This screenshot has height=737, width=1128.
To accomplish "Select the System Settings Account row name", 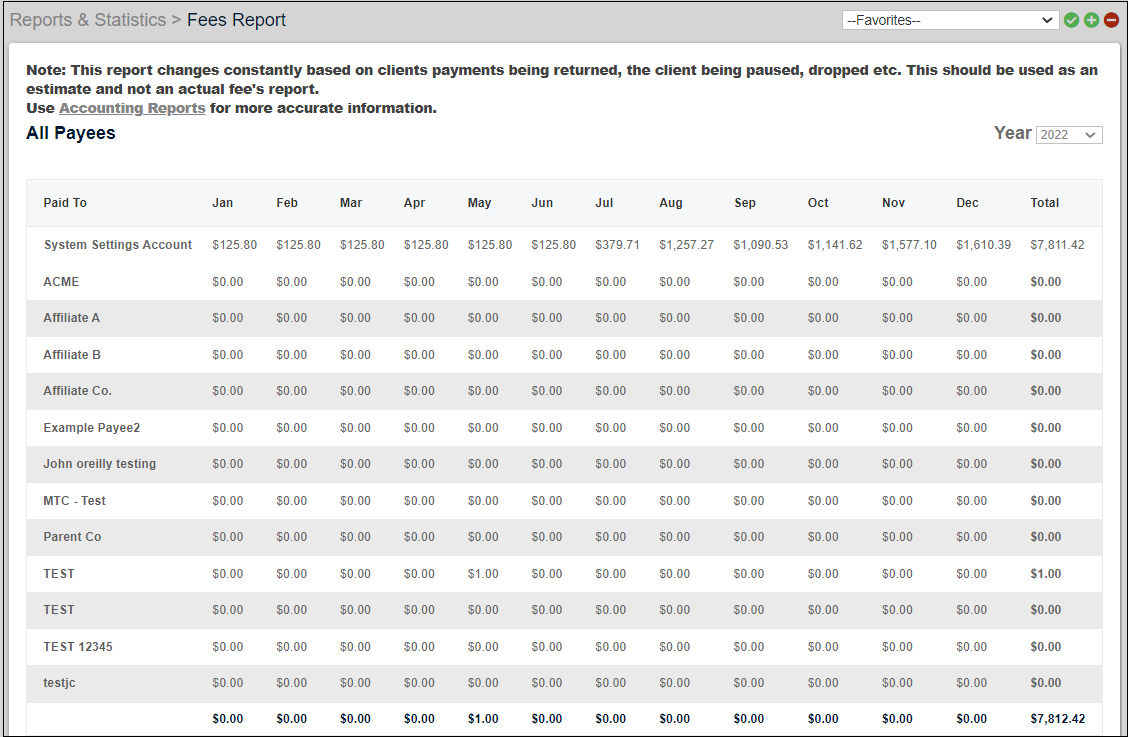I will (118, 245).
